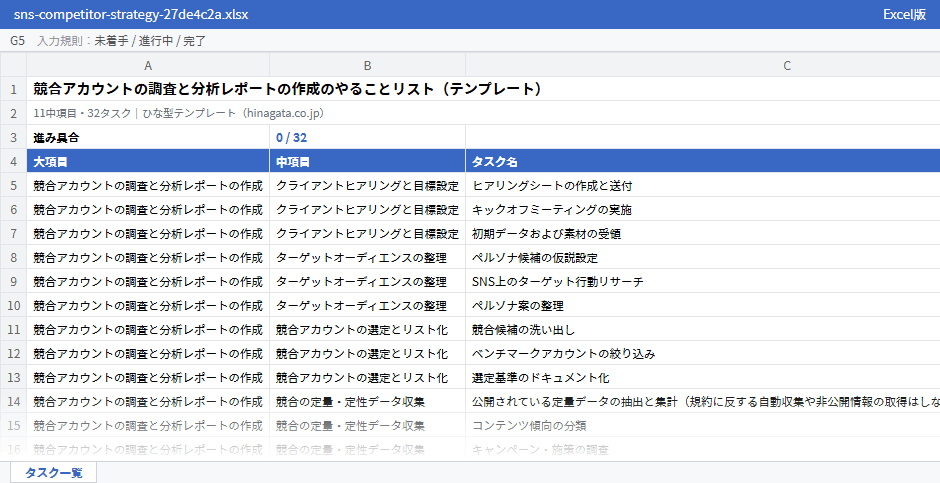Viewport: 940px width, 483px height.
Task: Click the 大項目 header cell
Action: tap(148, 161)
